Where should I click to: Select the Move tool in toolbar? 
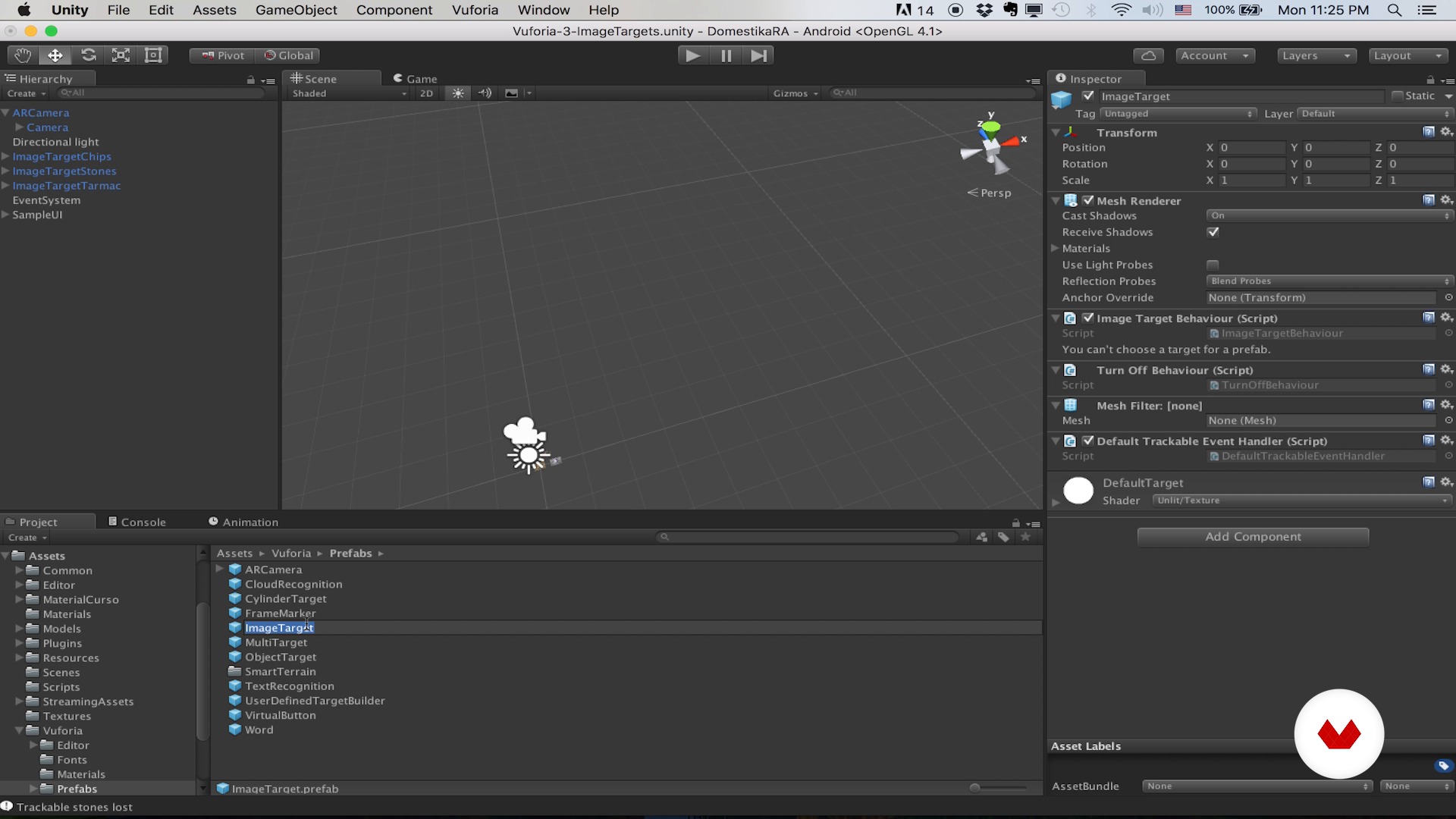[x=55, y=55]
